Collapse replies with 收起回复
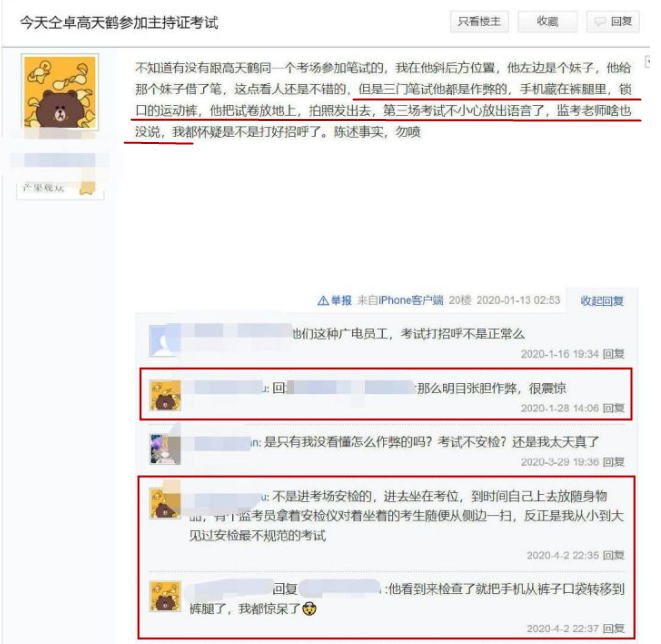The height and width of the screenshot is (644, 661). (602, 301)
